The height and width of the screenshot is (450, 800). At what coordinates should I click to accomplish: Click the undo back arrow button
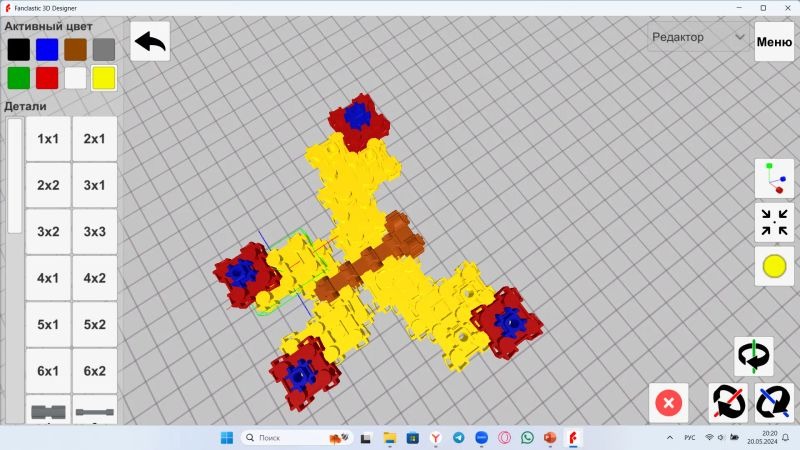[150, 41]
